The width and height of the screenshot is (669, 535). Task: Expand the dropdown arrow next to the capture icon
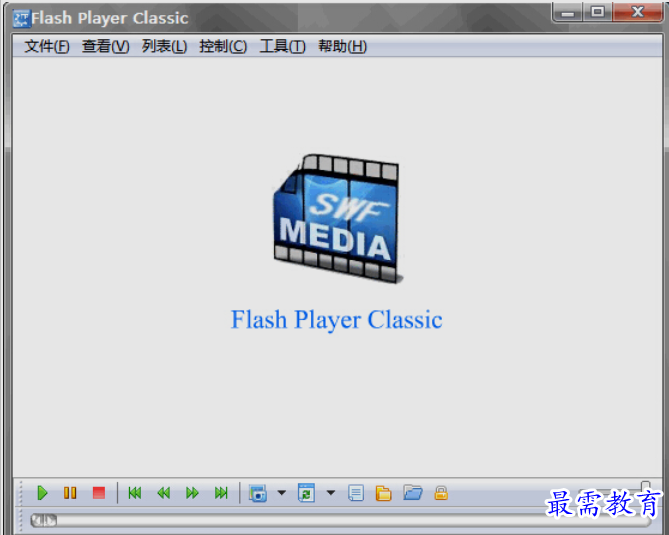(282, 493)
